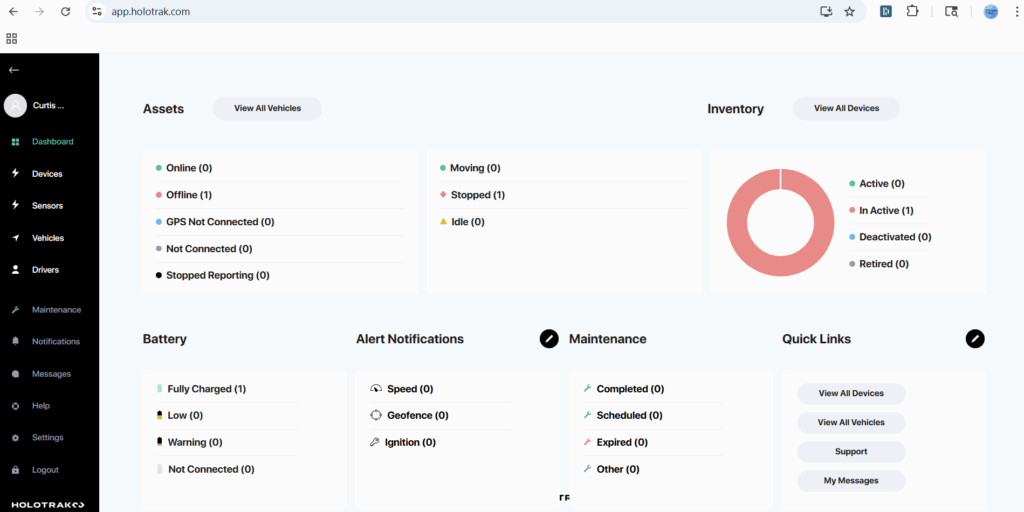
Task: Click the Maintenance wrench icon in sidebar
Action: click(x=16, y=310)
